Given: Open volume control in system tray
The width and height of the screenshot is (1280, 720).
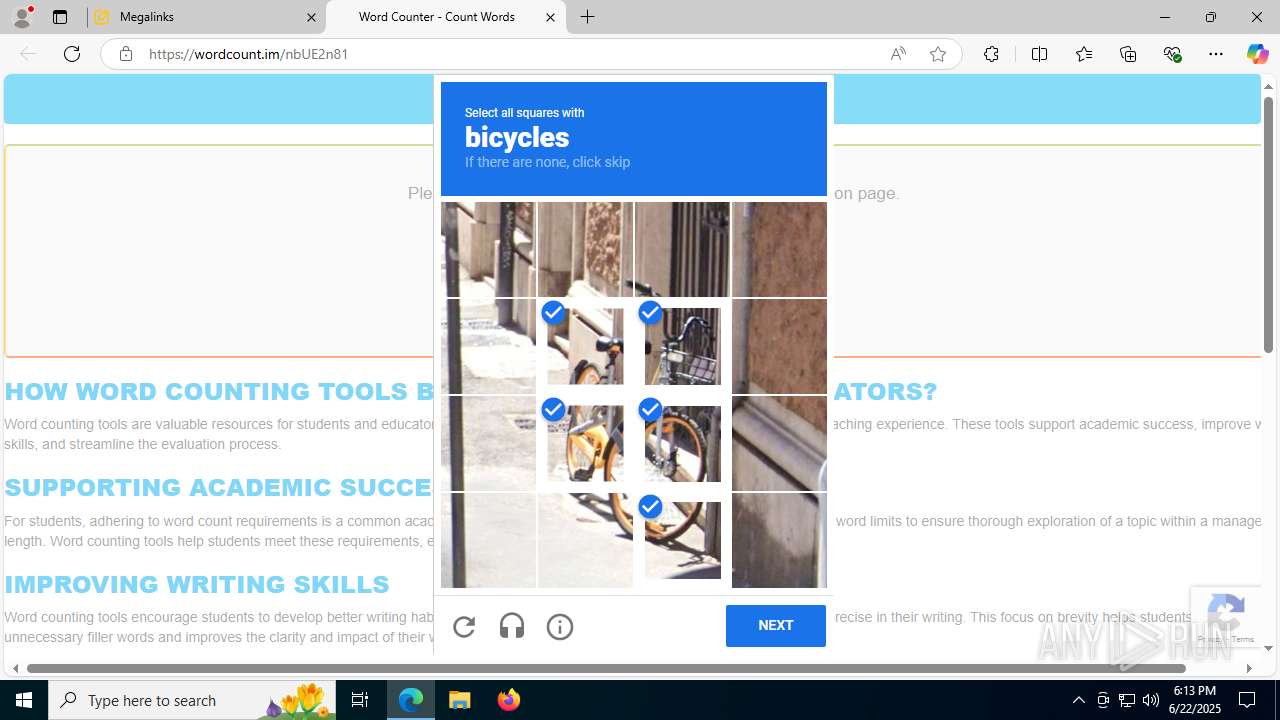Looking at the screenshot, I should 1151,700.
